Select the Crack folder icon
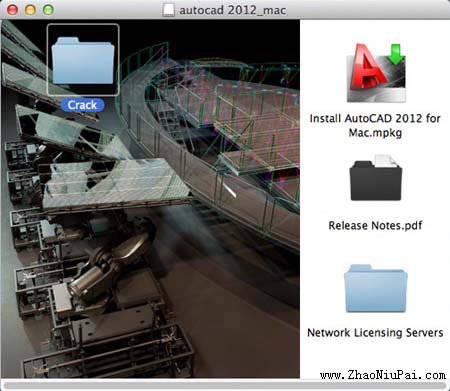This screenshot has width=450, height=391. [83, 60]
